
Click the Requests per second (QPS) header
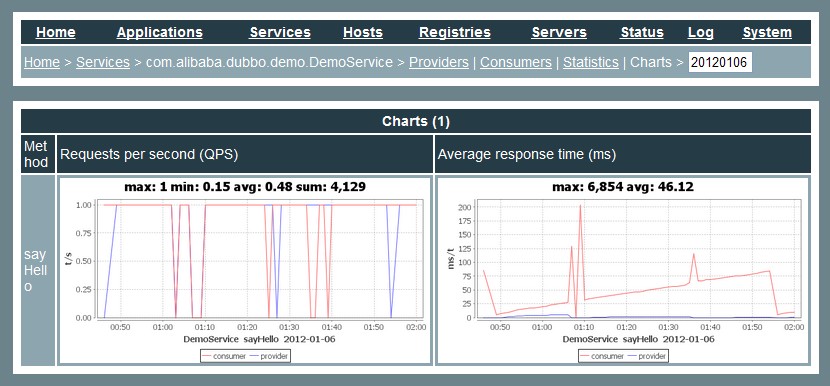coord(245,154)
